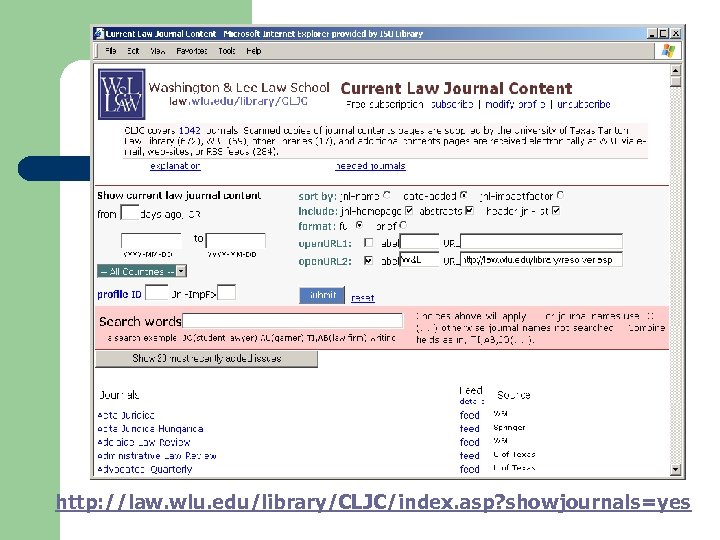Open the Adelaide Law Review link
This screenshot has width=720, height=540.
144,442
